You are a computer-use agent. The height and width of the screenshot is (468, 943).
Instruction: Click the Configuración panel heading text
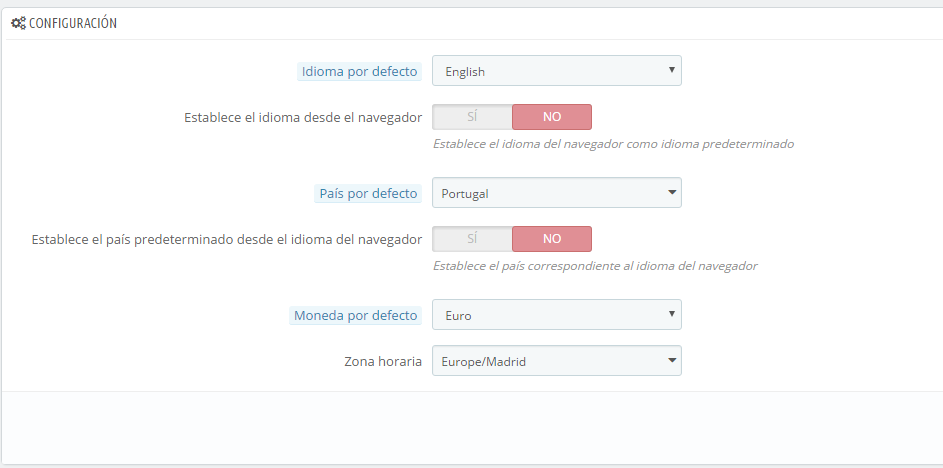pyautogui.click(x=73, y=23)
